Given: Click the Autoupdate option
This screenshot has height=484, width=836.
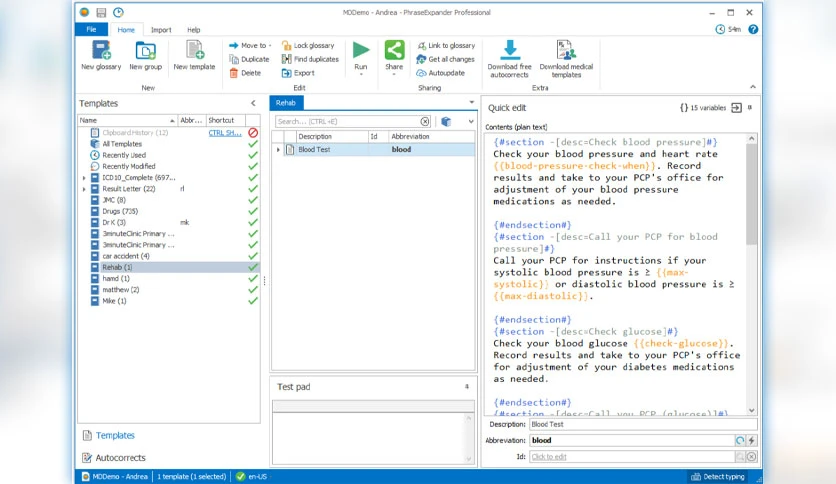Looking at the screenshot, I should pyautogui.click(x=440, y=73).
